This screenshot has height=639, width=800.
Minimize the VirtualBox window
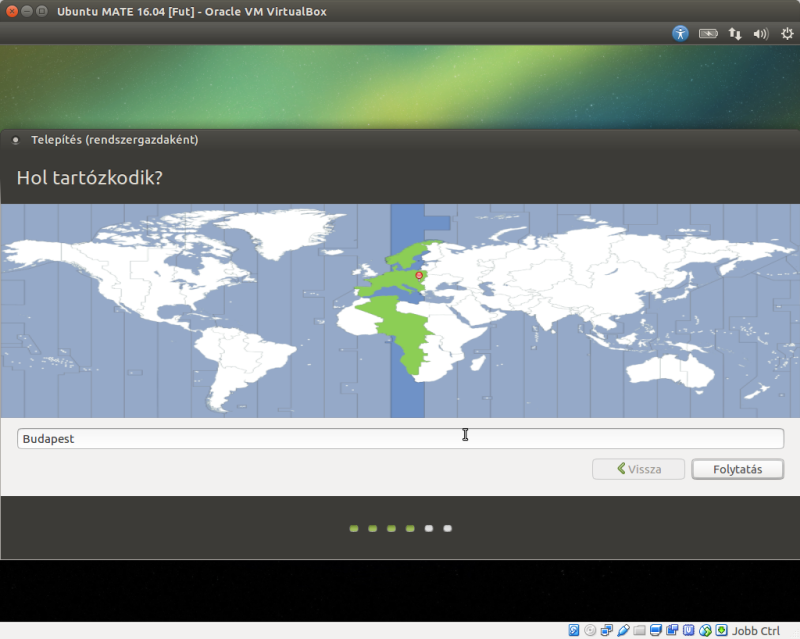click(27, 11)
